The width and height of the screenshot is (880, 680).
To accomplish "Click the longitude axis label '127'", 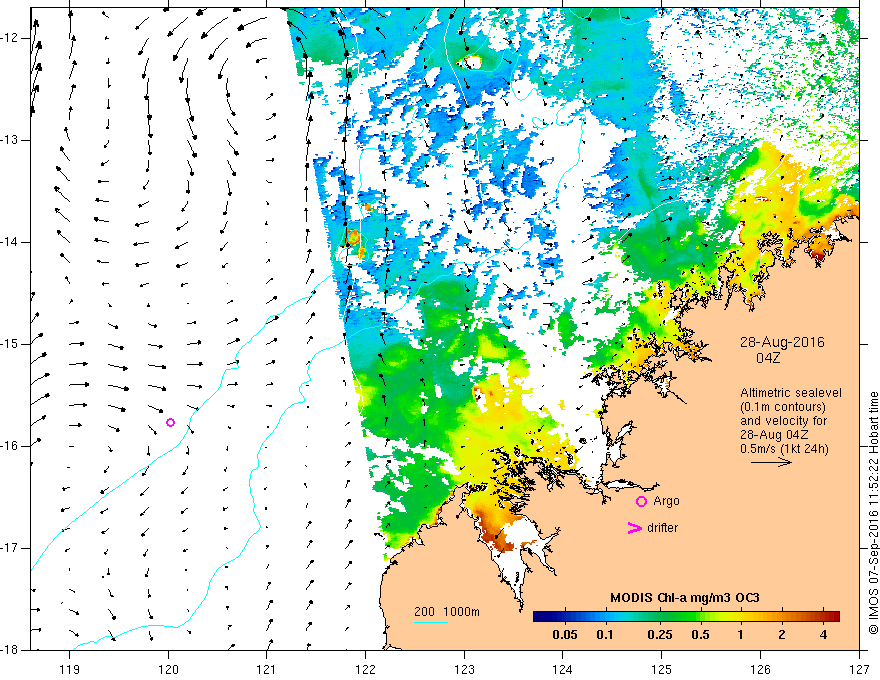I will coord(859,670).
